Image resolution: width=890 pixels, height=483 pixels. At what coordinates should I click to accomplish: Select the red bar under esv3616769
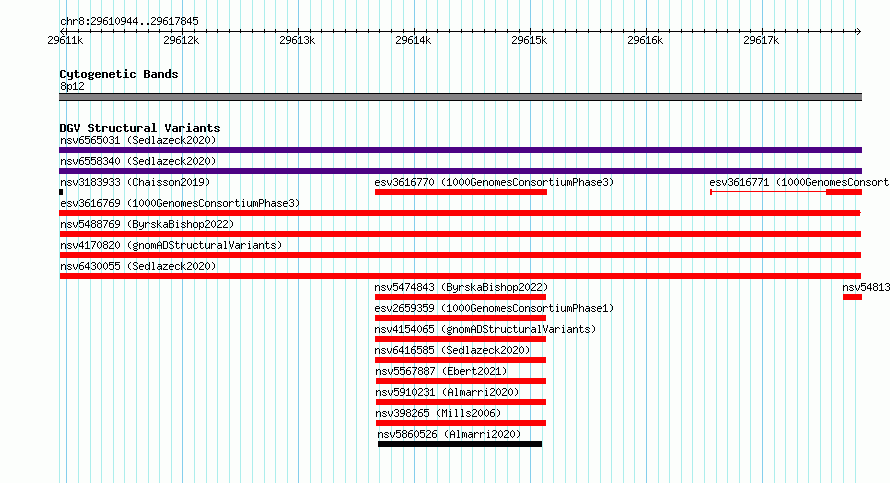click(460, 213)
